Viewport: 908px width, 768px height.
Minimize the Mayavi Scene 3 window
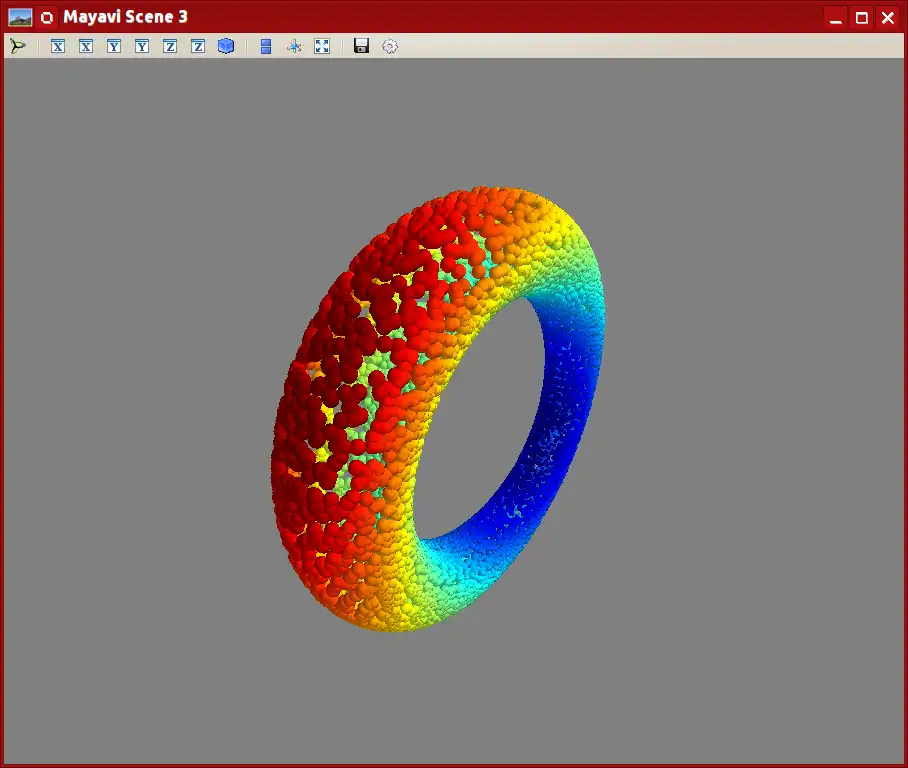(836, 18)
